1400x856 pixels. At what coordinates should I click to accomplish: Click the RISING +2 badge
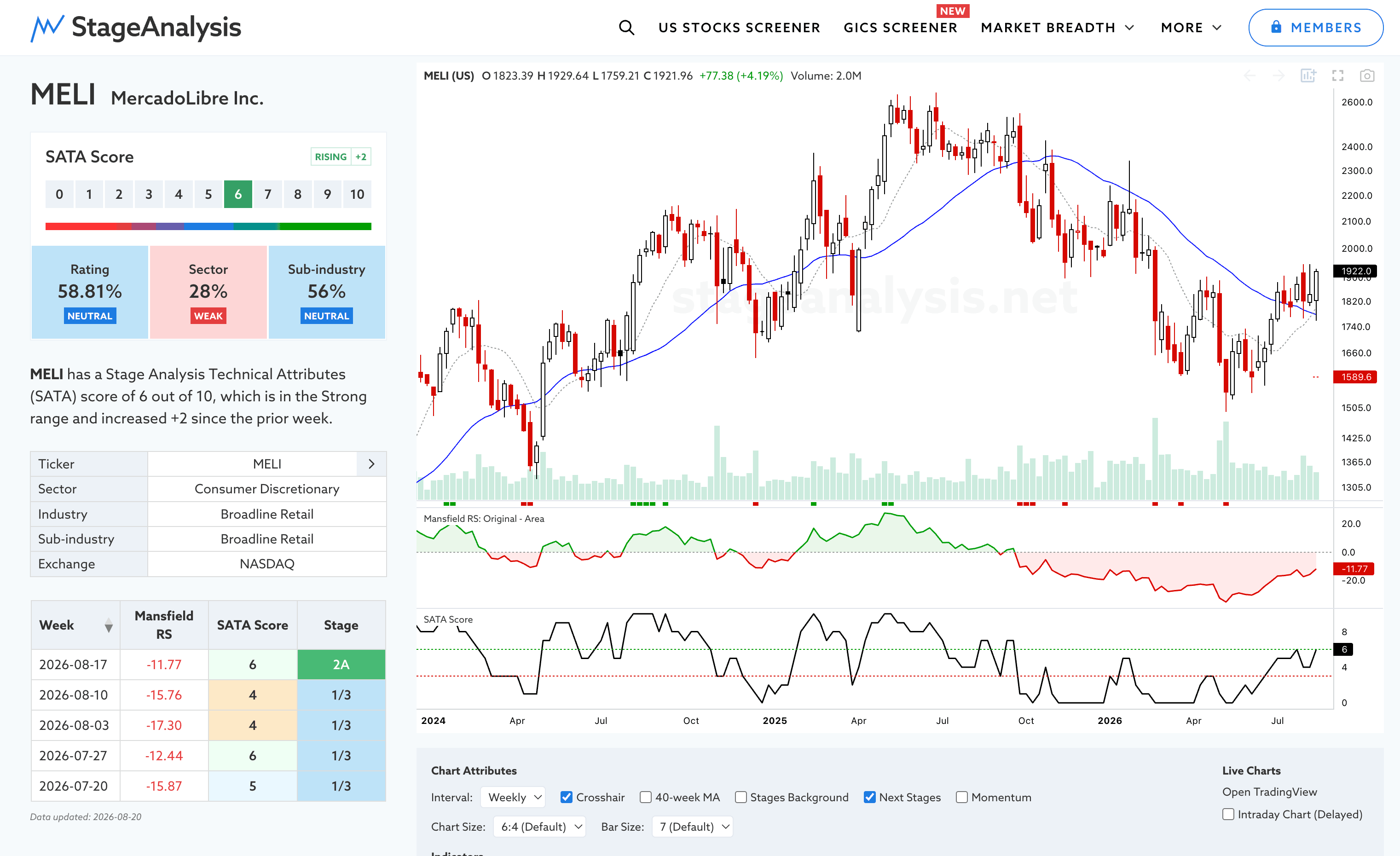pyautogui.click(x=341, y=157)
